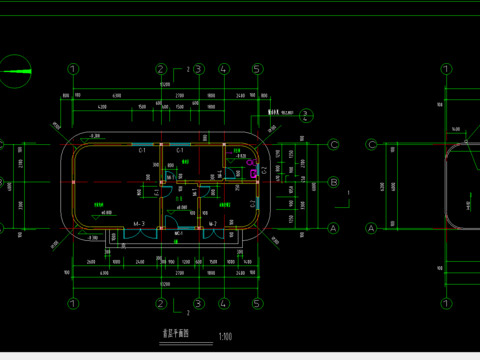Select the 6300 dimension text below the plan
The height and width of the screenshot is (360, 480).
[104, 273]
